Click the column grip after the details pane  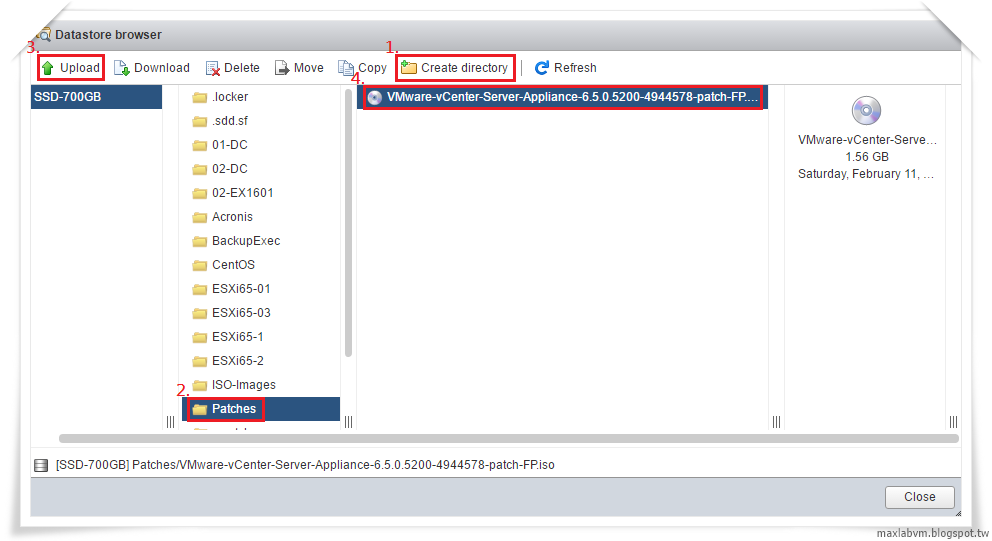[x=953, y=422]
